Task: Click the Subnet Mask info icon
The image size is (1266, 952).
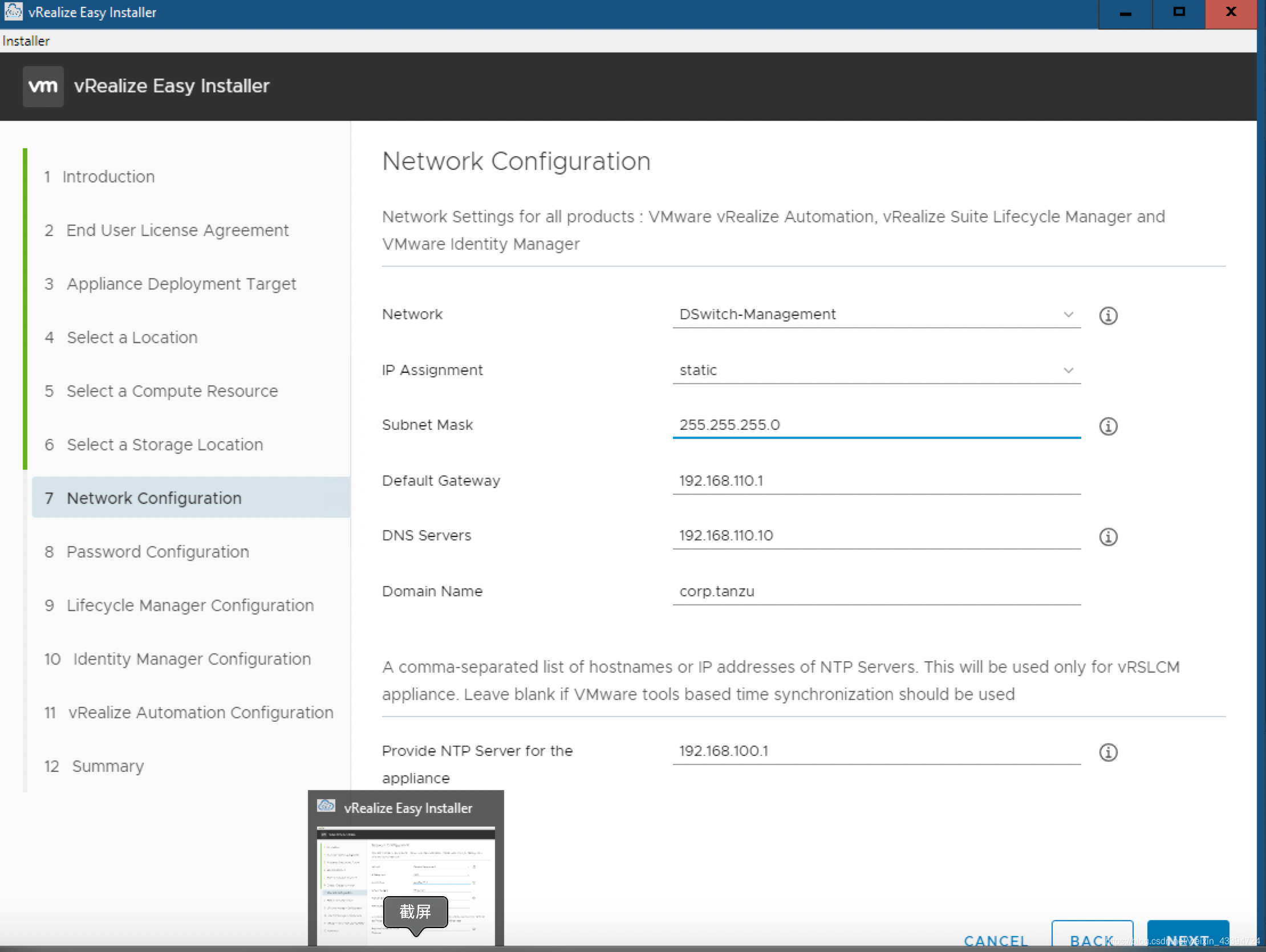Action: 1107,426
